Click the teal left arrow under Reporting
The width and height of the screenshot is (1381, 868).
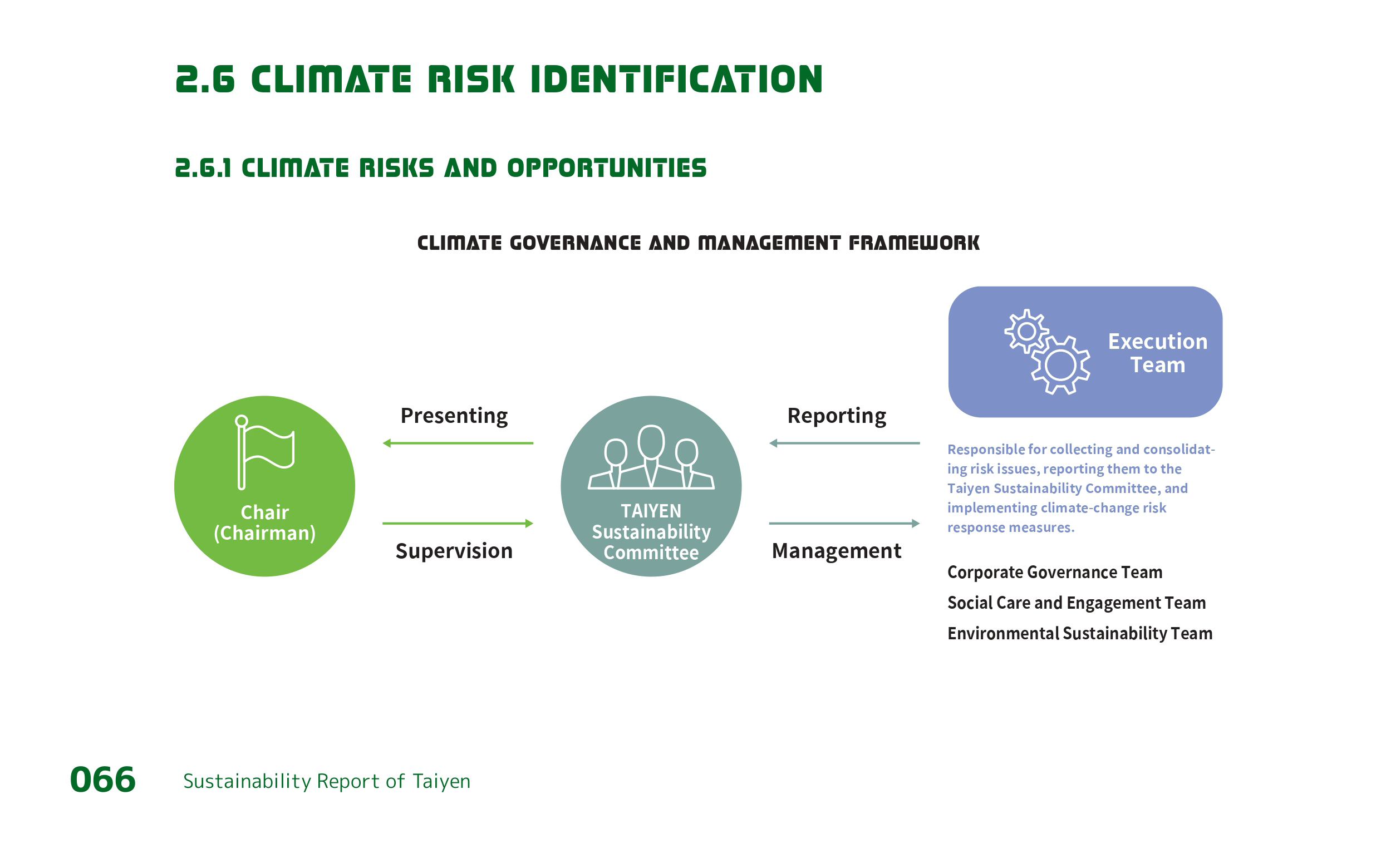(844, 443)
